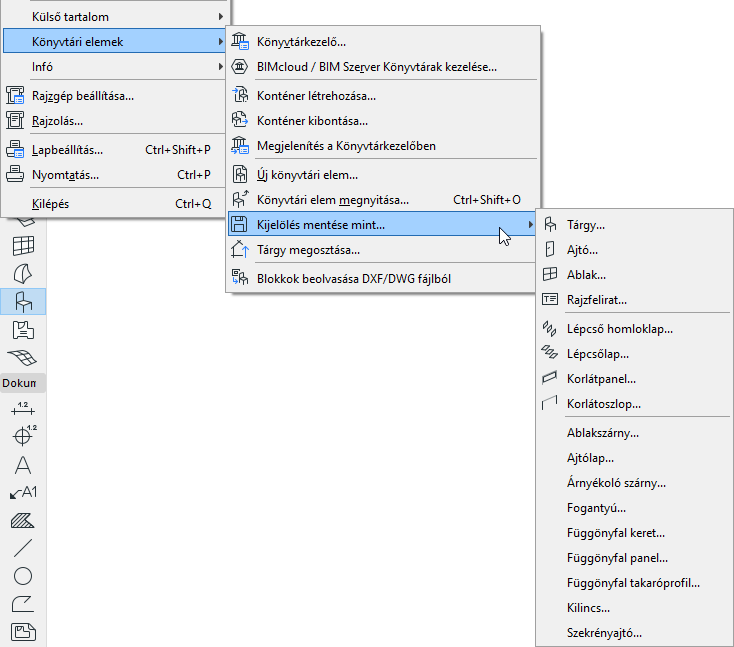Click the DXF/DWG block import icon

tap(240, 279)
